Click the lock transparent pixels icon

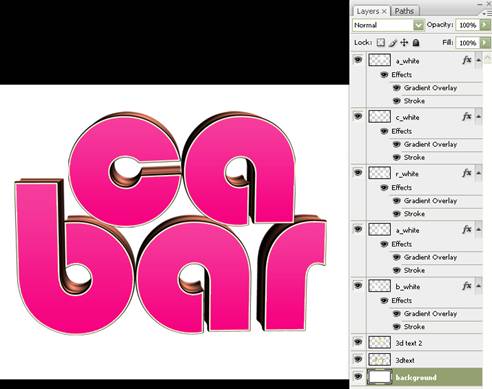coord(381,42)
